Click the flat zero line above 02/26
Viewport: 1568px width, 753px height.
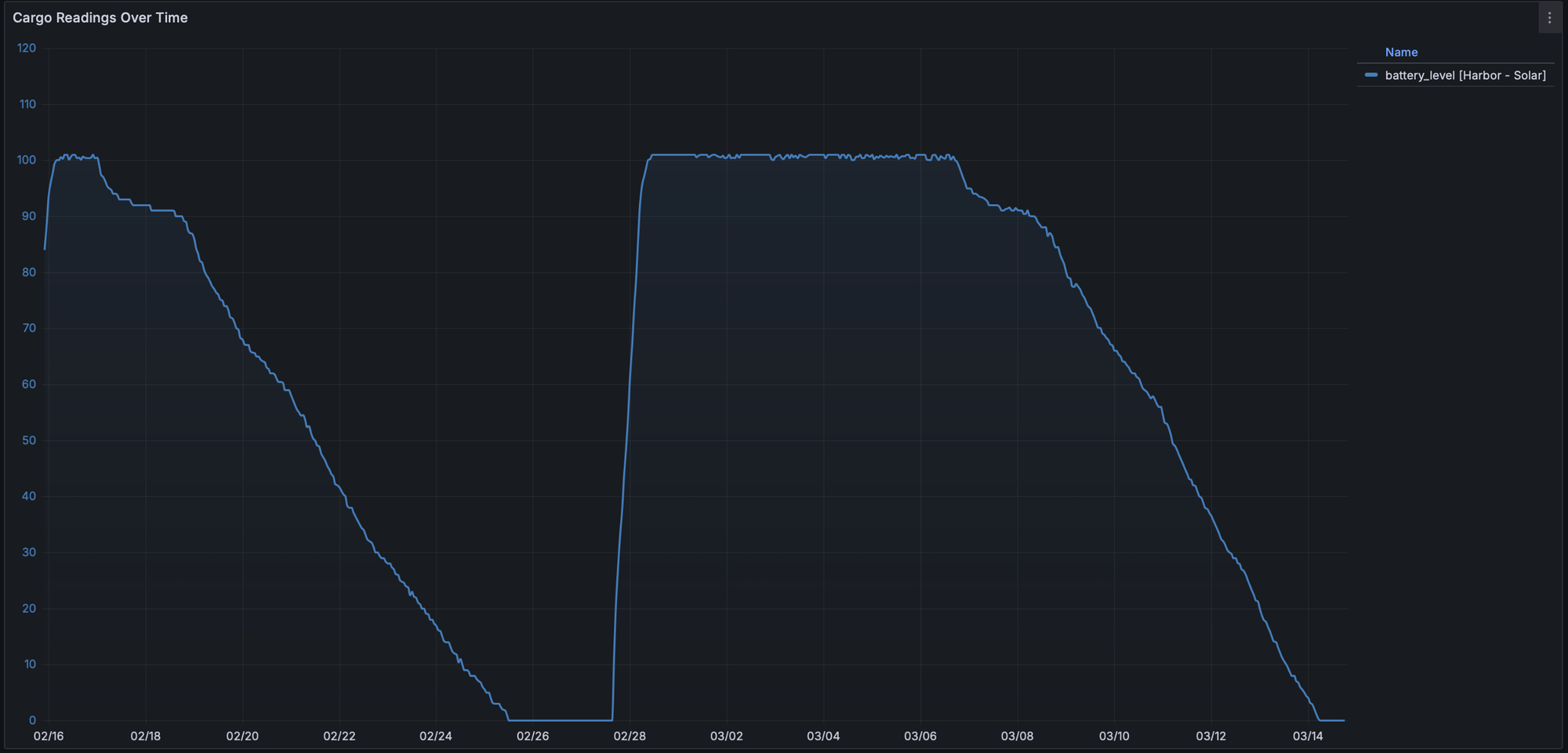click(533, 720)
